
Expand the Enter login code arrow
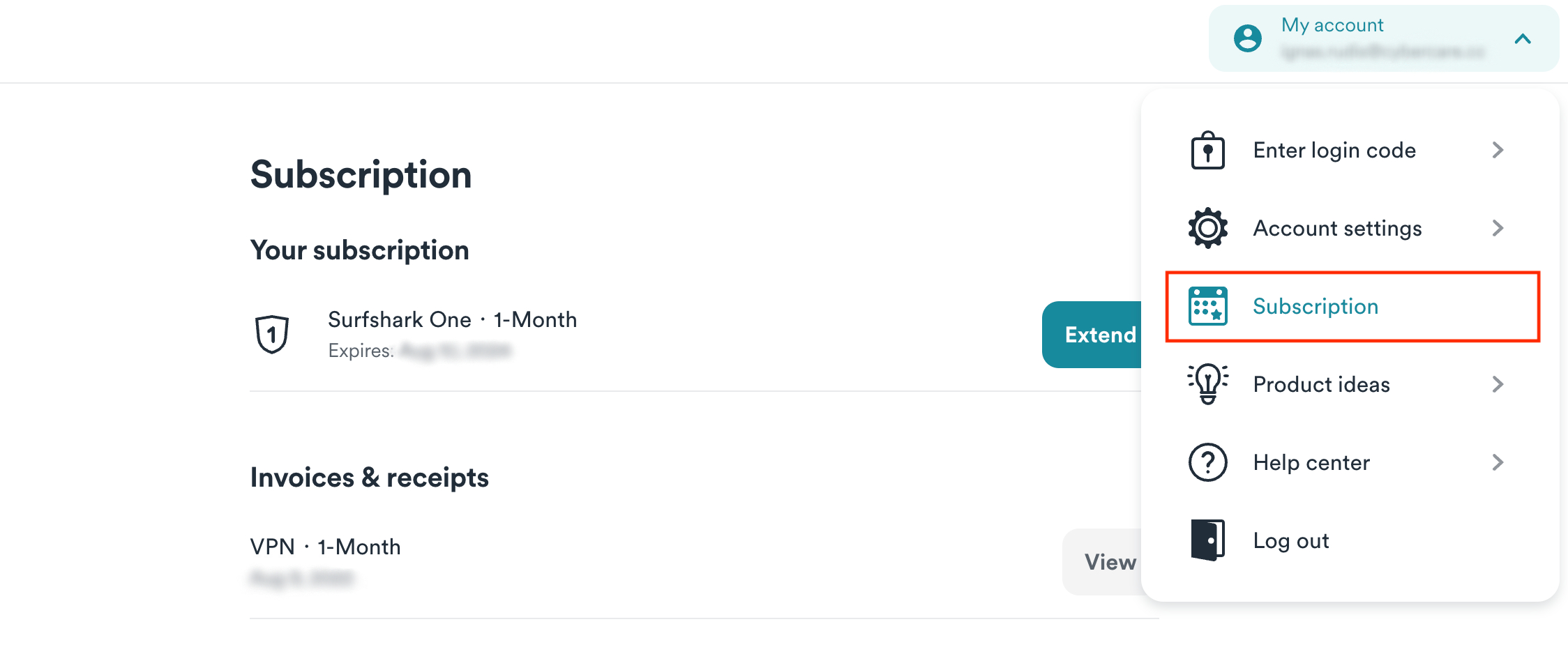1498,150
